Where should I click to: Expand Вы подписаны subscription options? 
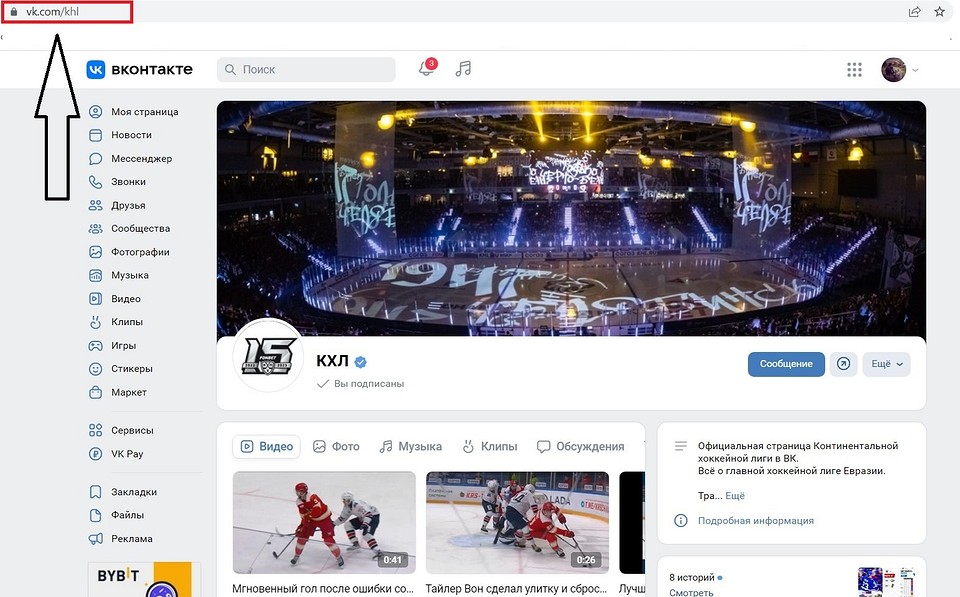(x=361, y=384)
